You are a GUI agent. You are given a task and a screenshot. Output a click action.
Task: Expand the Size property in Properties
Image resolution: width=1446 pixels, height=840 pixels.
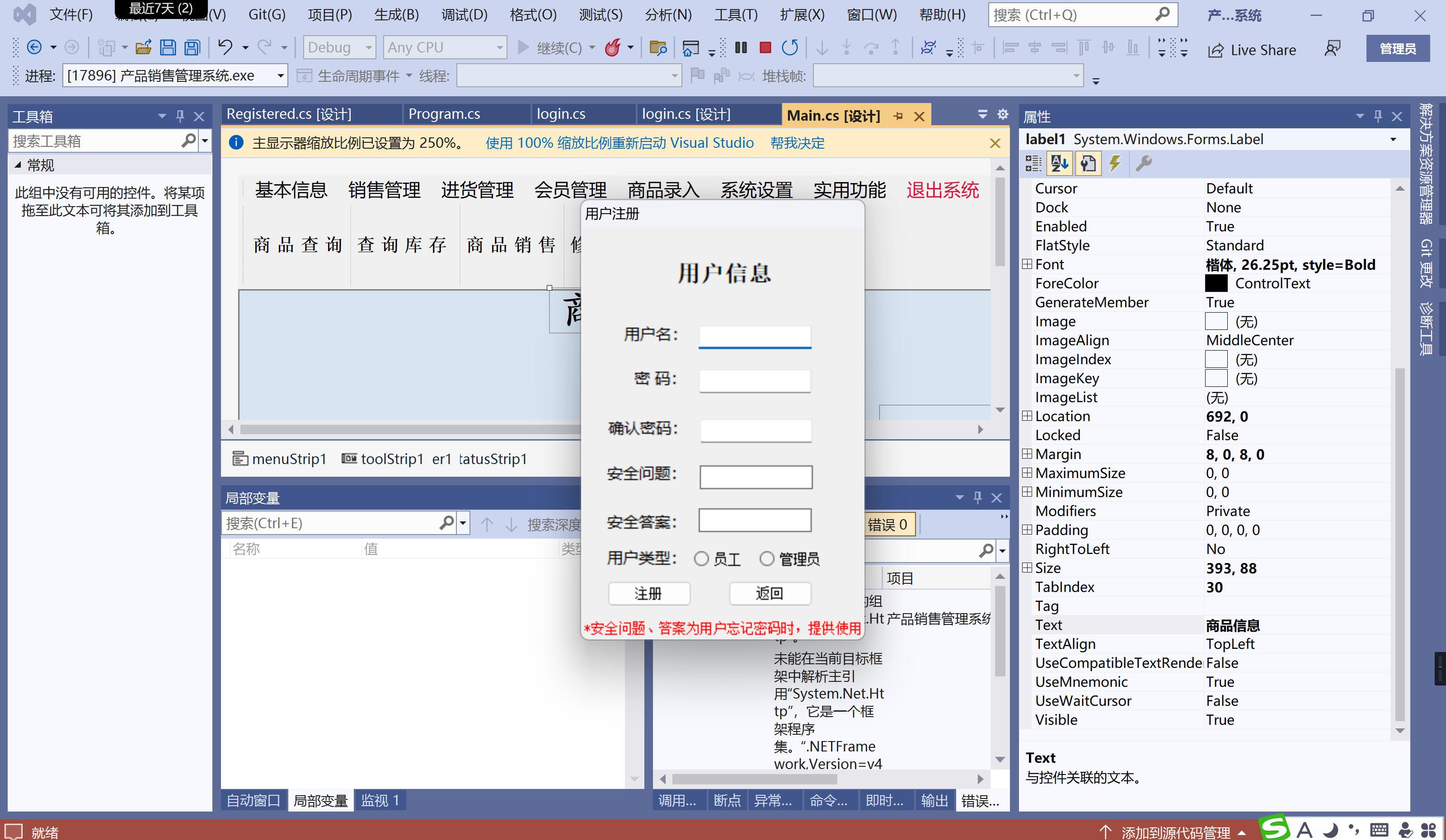coord(1027,568)
